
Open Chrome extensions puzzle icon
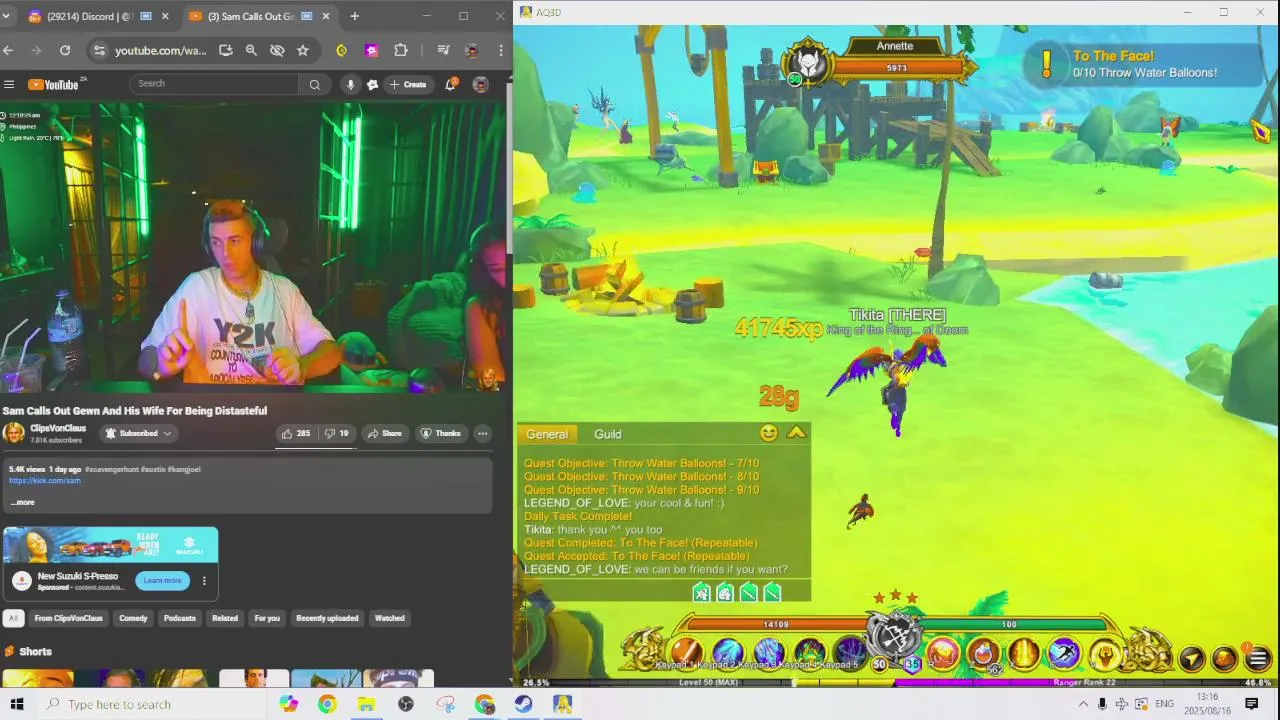[x=401, y=50]
